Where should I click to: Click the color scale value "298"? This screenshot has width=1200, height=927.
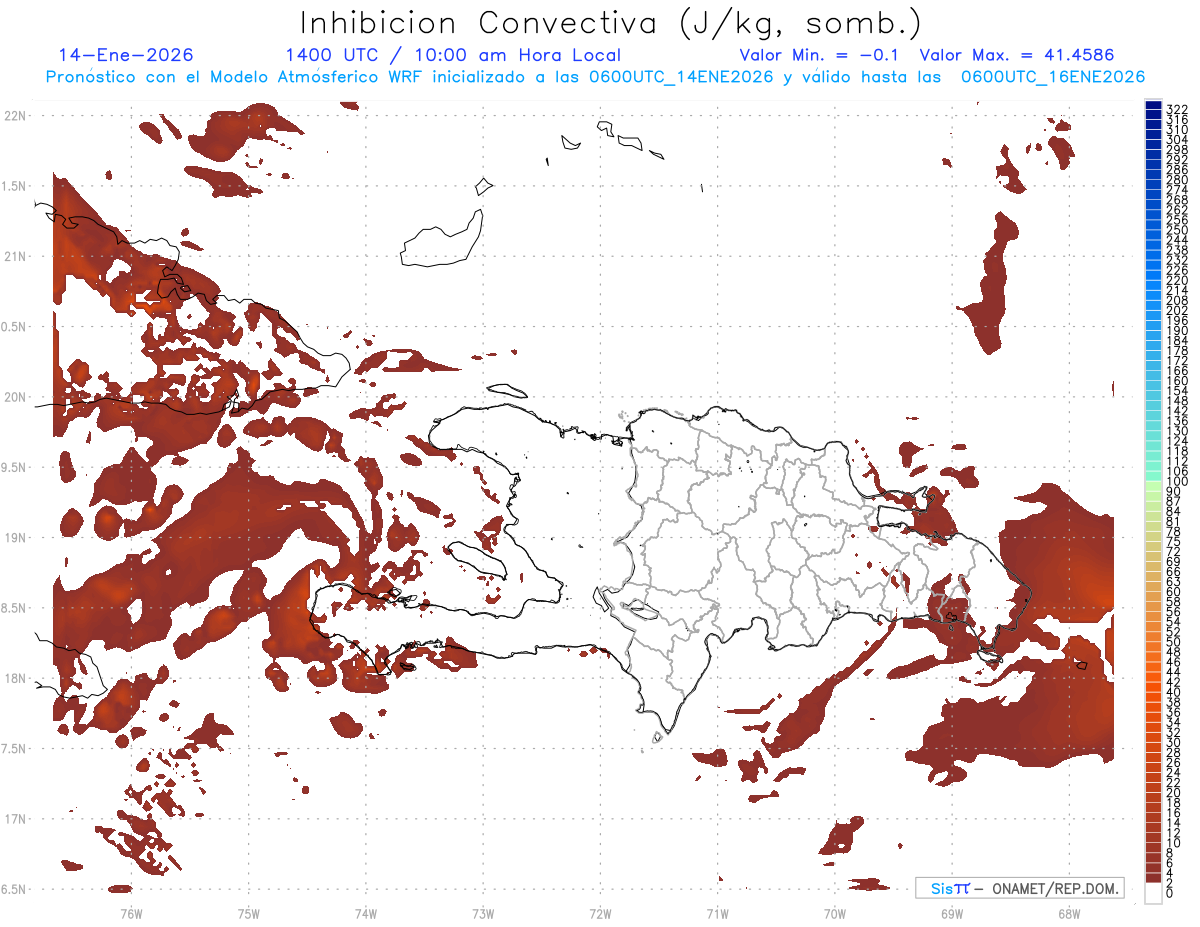pyautogui.click(x=1177, y=150)
